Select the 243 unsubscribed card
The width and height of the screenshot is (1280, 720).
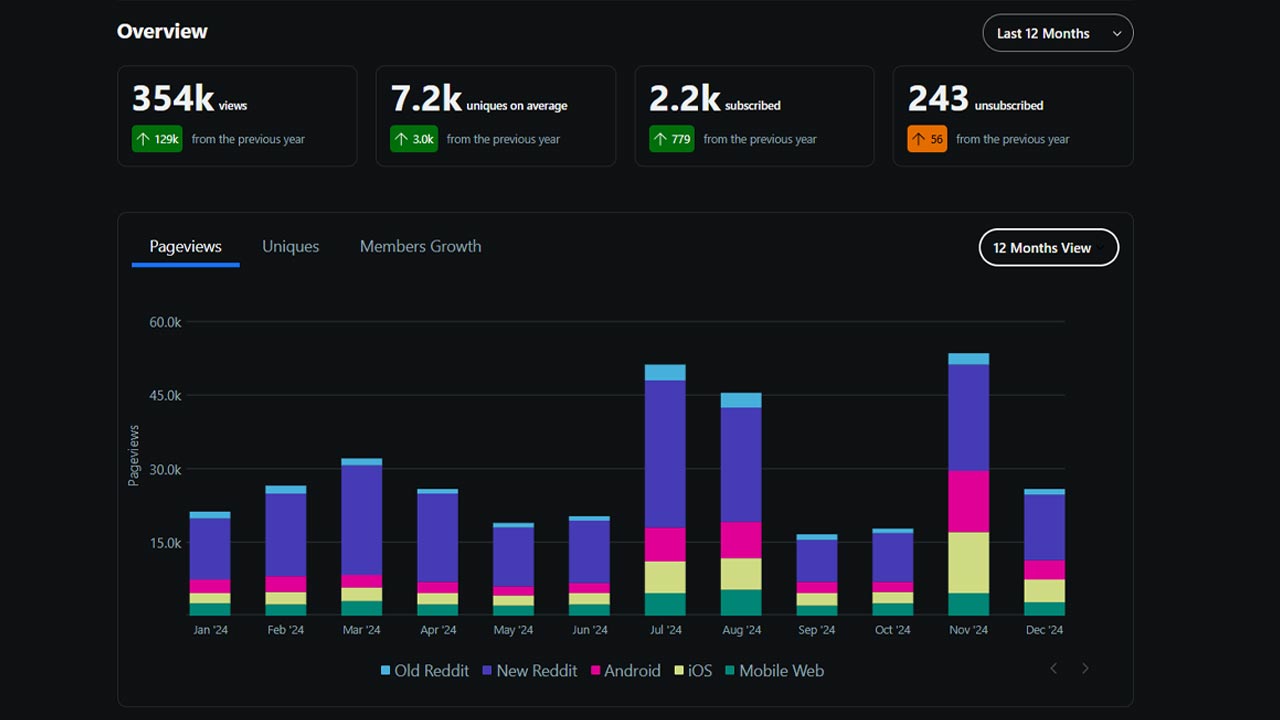tap(1013, 116)
